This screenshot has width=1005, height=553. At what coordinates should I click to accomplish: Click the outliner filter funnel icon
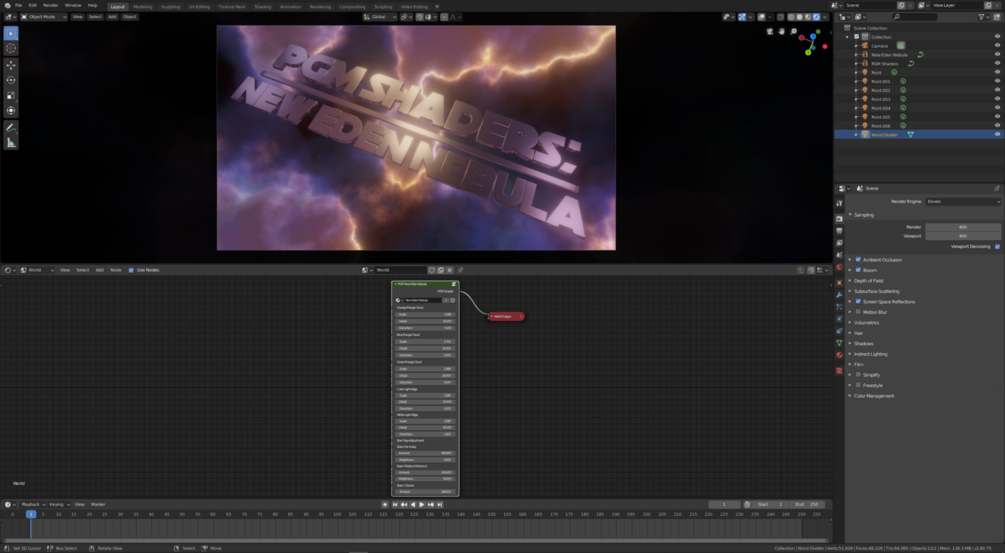[x=981, y=17]
